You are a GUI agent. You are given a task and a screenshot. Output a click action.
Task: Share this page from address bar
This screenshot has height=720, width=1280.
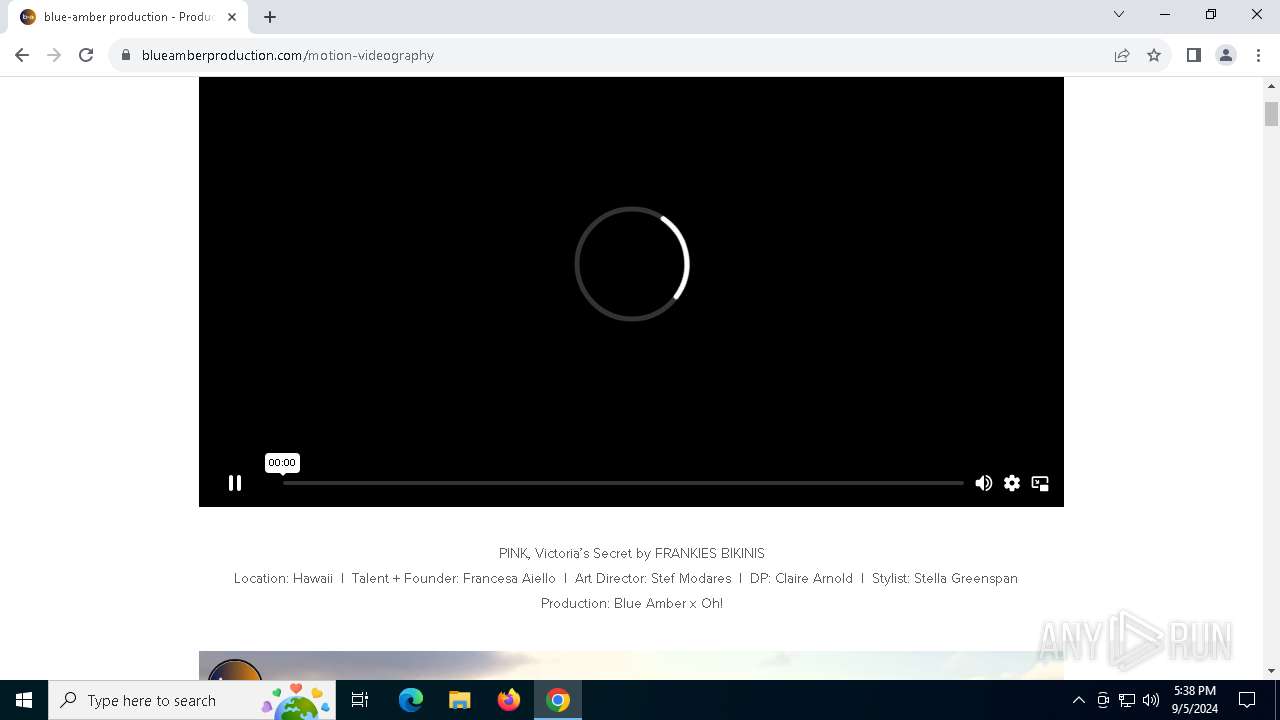coord(1122,55)
